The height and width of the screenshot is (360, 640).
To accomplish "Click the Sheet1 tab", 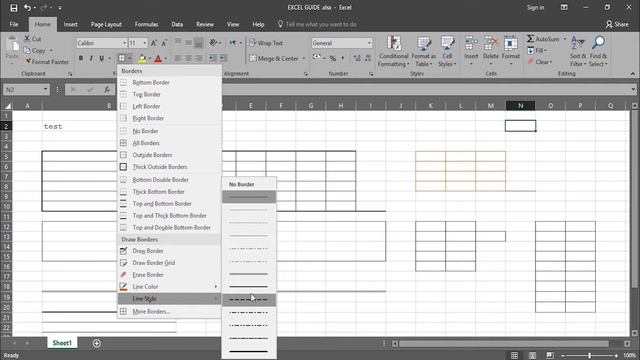I will point(62,343).
